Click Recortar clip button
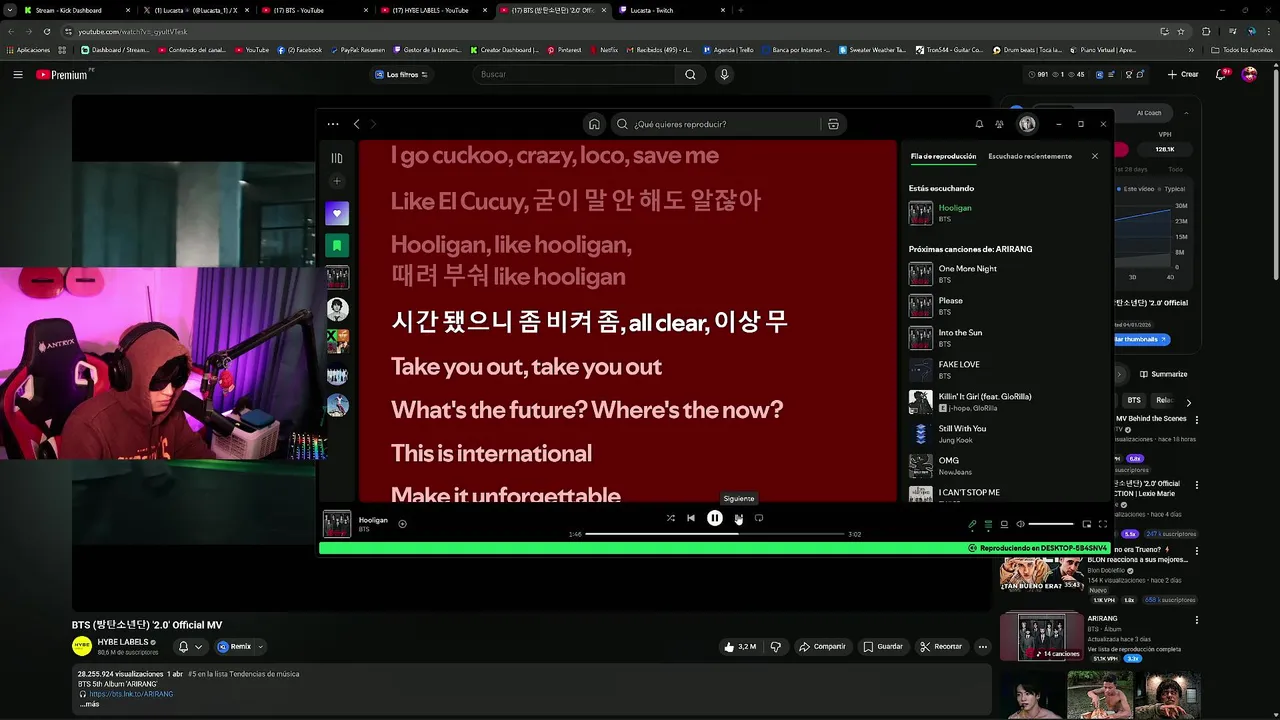The image size is (1280, 720). (x=941, y=646)
